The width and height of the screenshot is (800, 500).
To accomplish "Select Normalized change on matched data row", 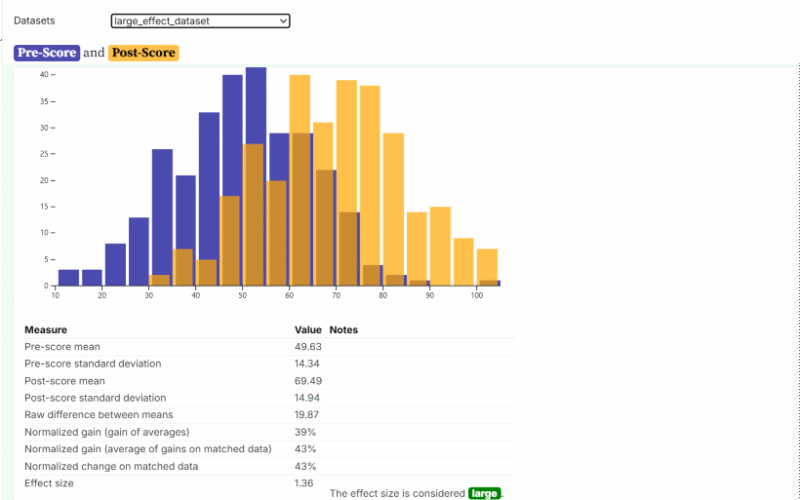I will pos(110,466).
